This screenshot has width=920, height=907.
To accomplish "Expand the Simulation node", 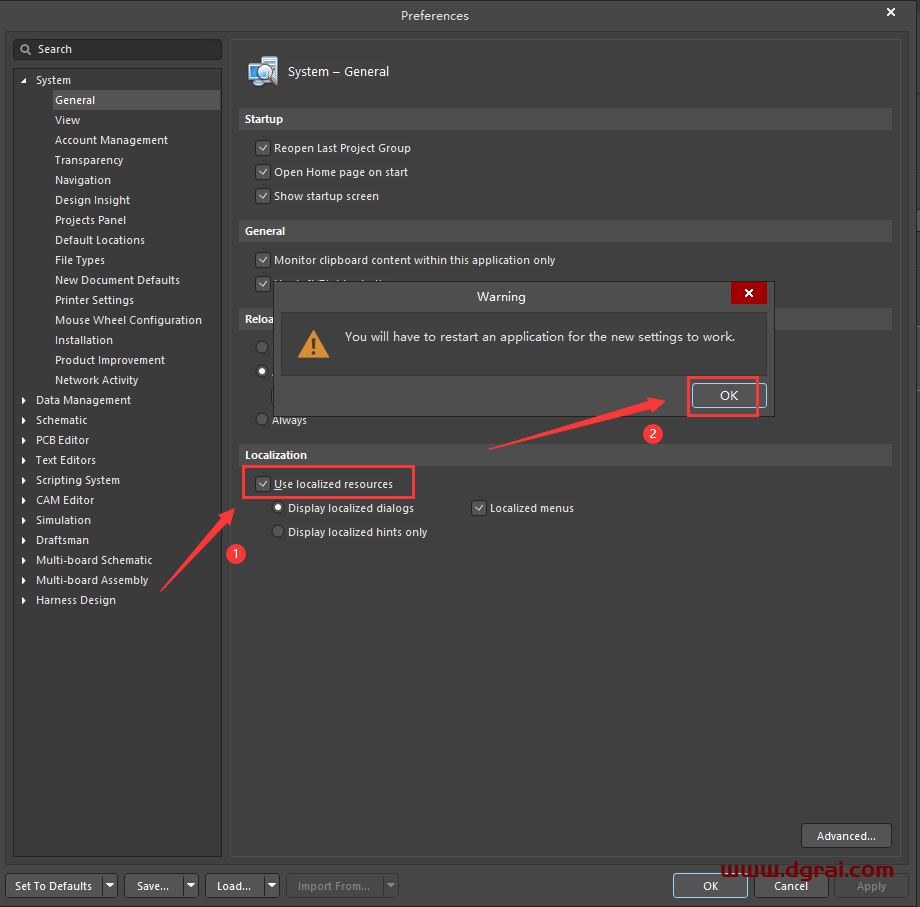I will pyautogui.click(x=23, y=520).
